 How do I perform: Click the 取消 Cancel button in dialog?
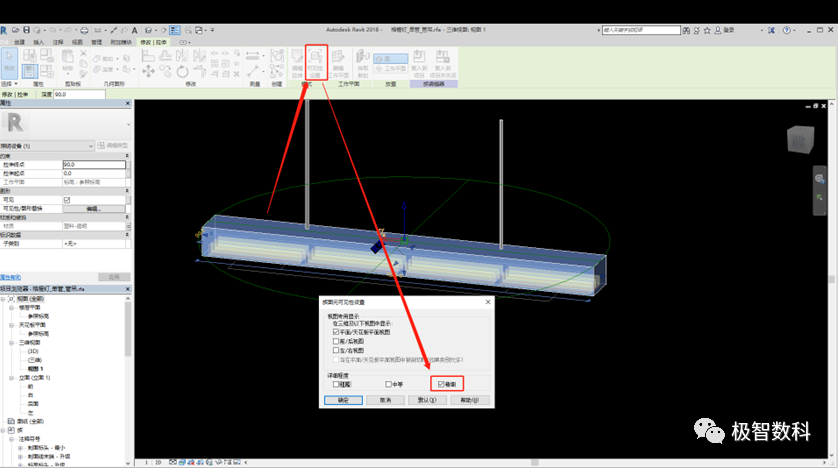click(x=385, y=400)
